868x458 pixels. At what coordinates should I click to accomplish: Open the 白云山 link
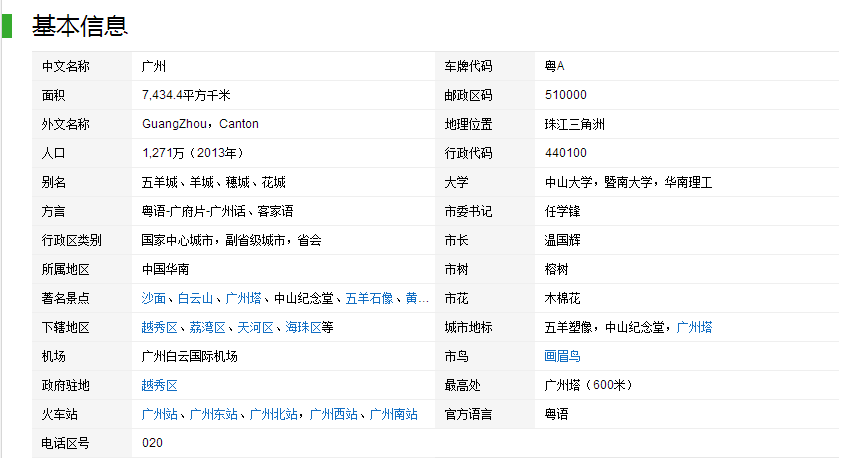195,299
